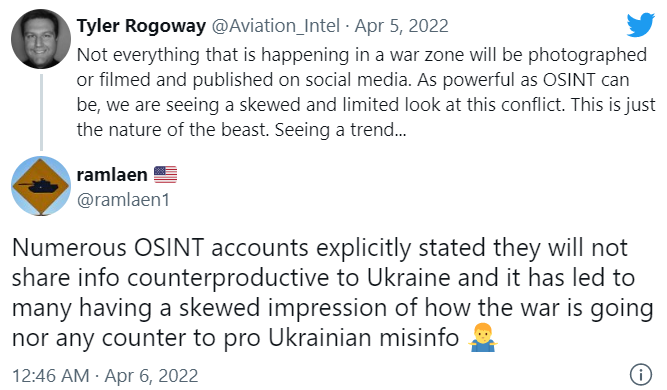
Task: Open the tweet info circle icon
Action: tap(640, 374)
